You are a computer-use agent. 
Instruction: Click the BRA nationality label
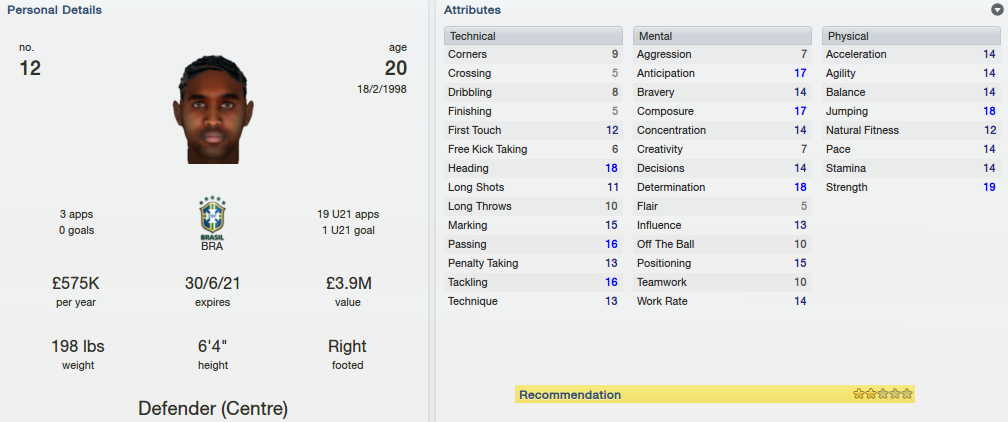coord(212,246)
